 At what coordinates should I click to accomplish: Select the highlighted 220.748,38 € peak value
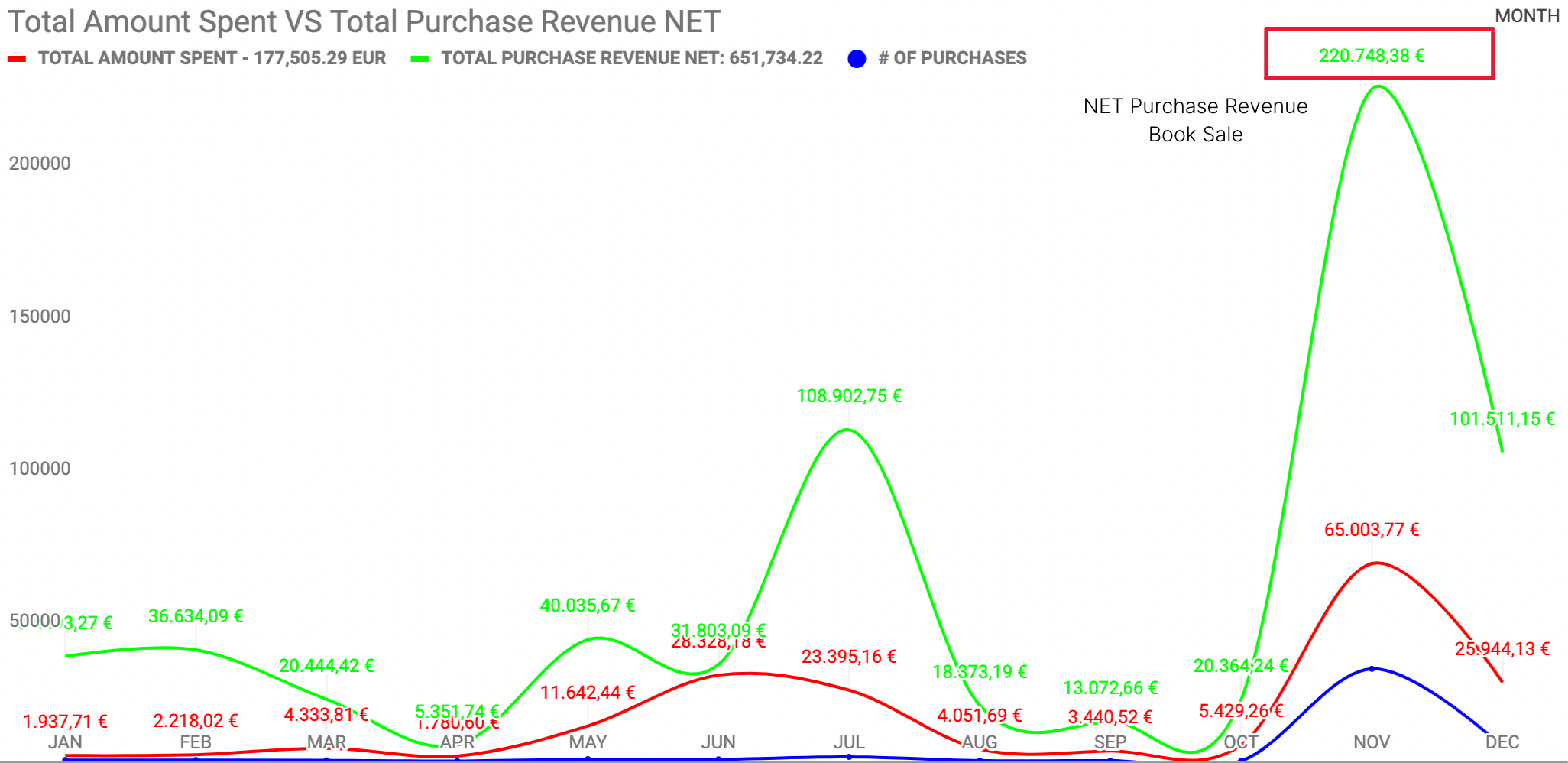pyautogui.click(x=1372, y=56)
